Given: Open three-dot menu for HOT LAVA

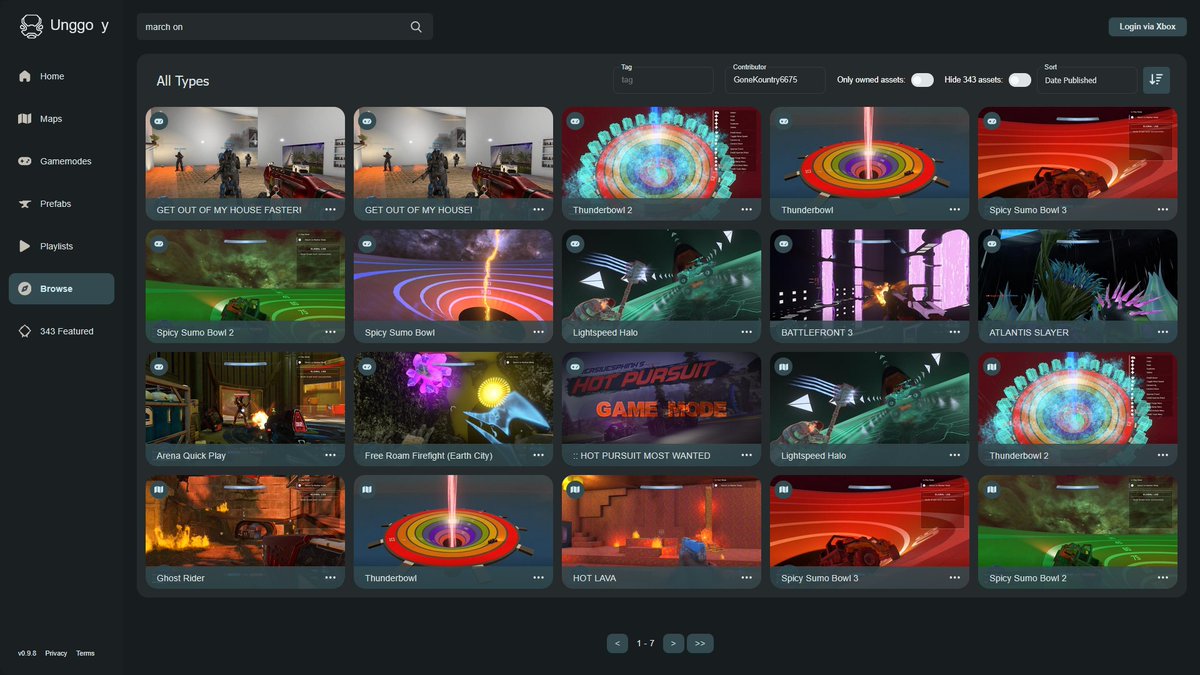Looking at the screenshot, I should [x=746, y=578].
